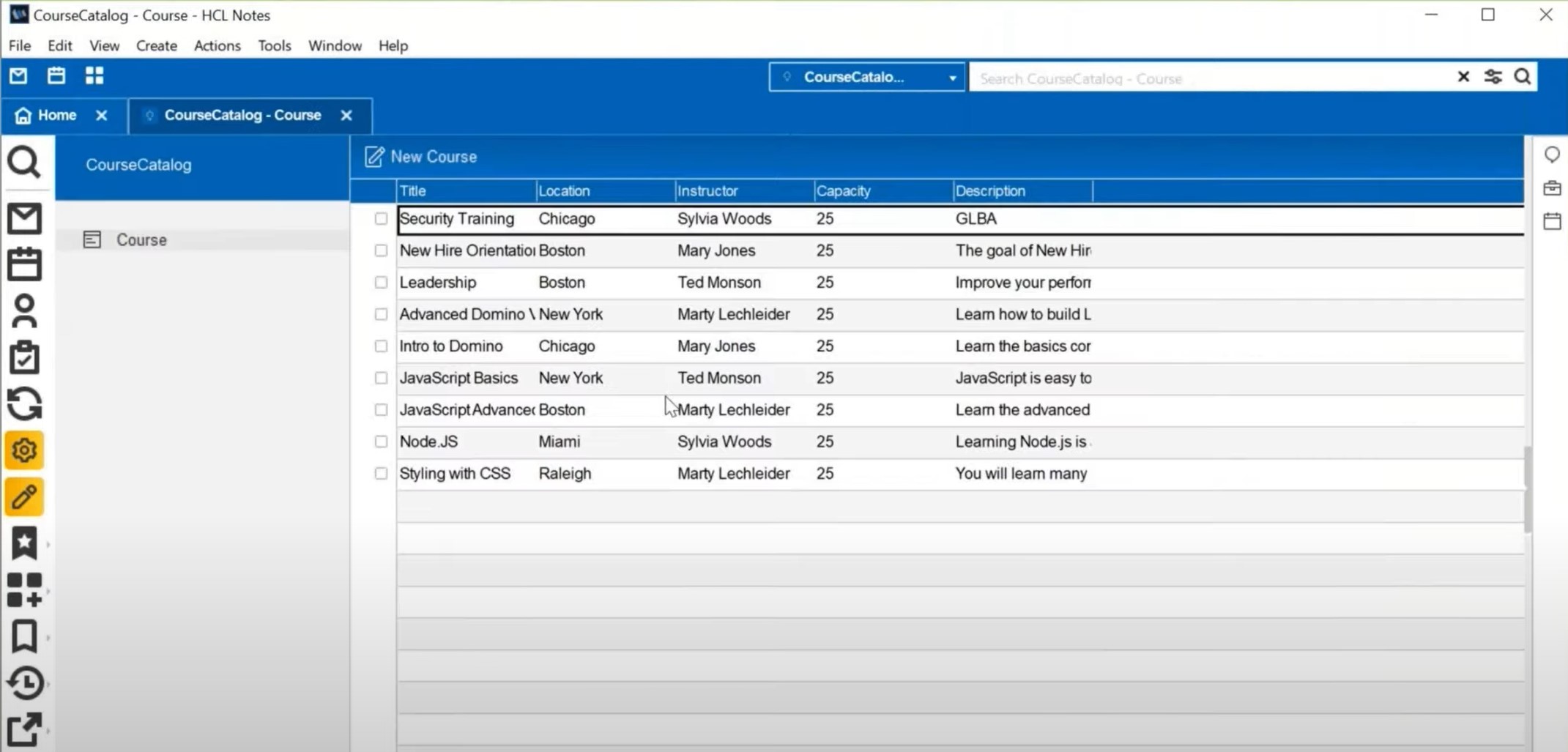Open To Do clipboard icon in sidebar
Screen dimensions: 1568x752
24,357
